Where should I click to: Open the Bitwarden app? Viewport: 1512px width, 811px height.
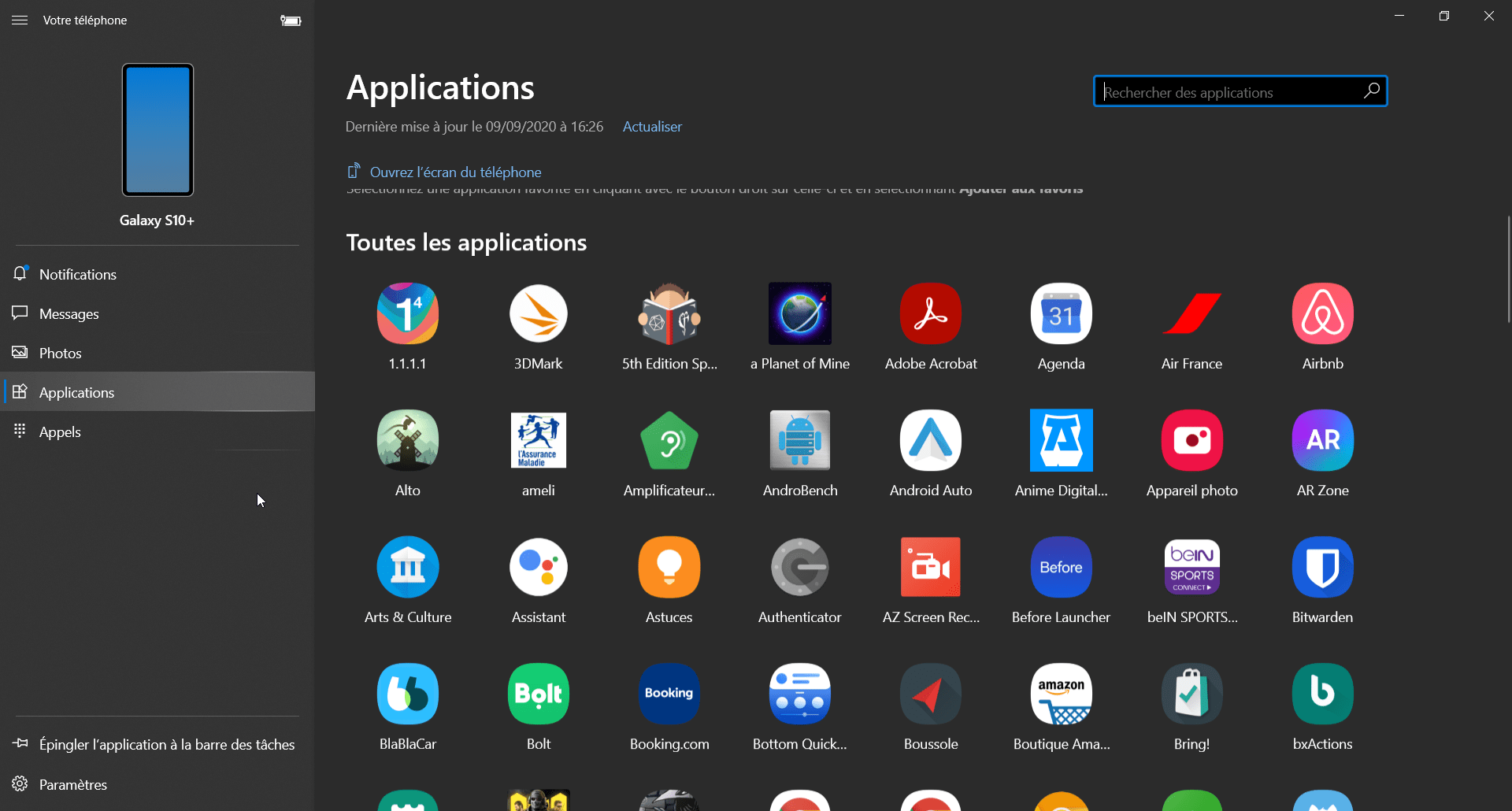[1322, 567]
